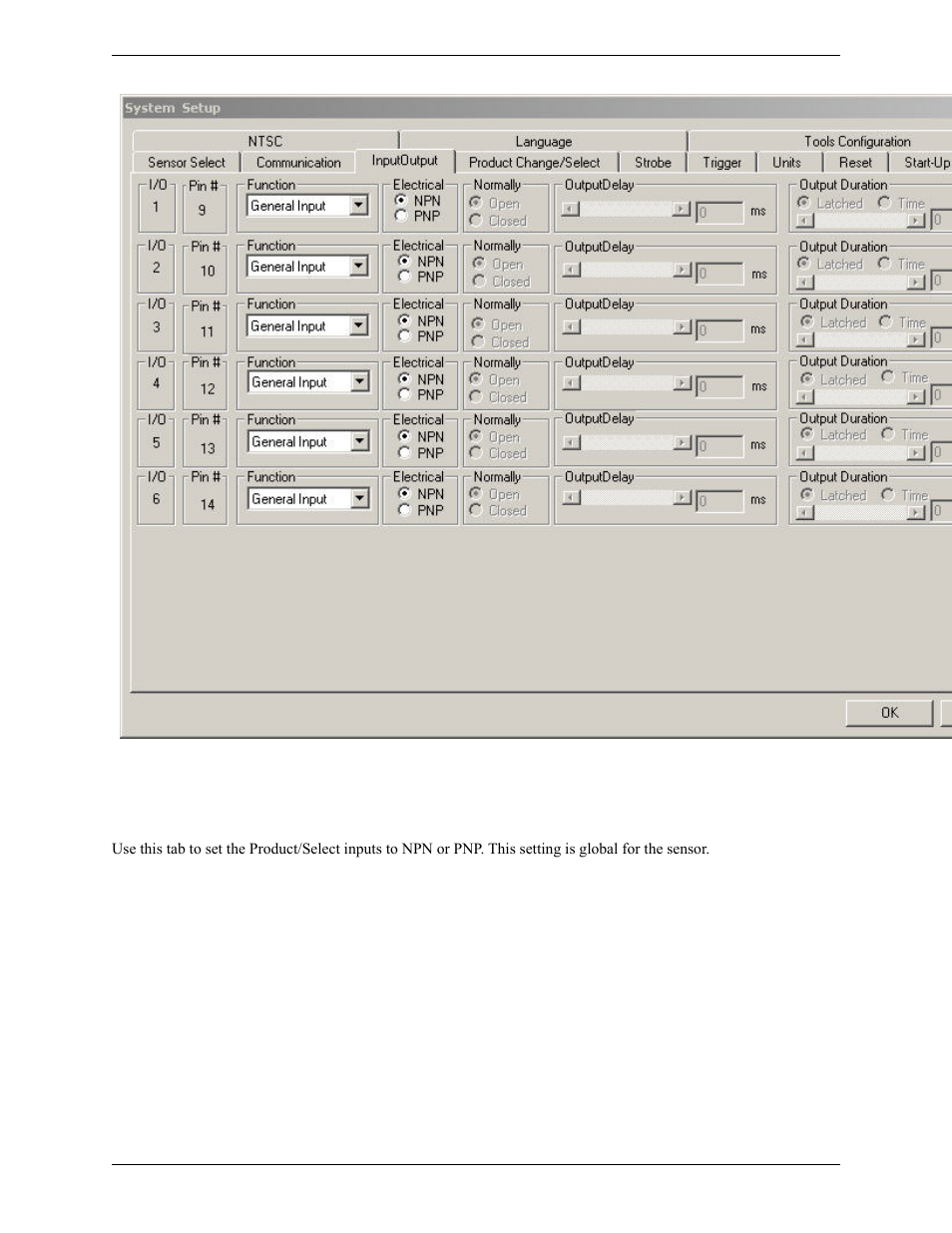Click Pin # 14 value
This screenshot has height=1233, width=952.
click(207, 504)
